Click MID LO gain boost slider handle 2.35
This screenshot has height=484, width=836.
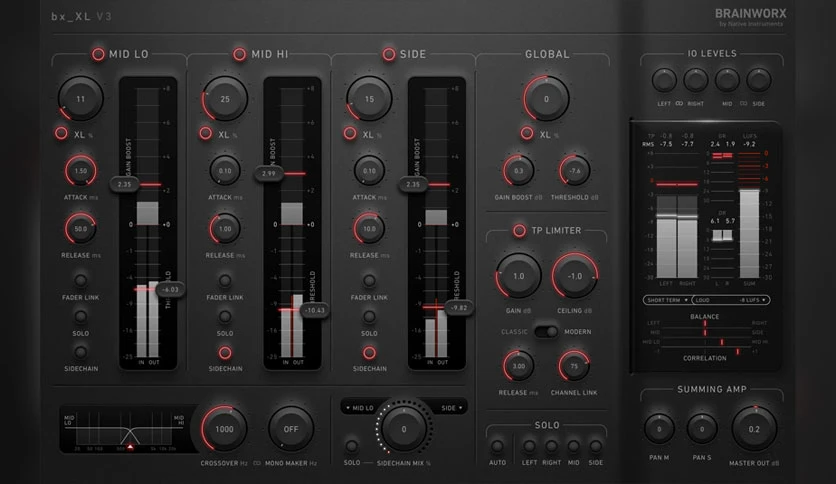coord(124,184)
